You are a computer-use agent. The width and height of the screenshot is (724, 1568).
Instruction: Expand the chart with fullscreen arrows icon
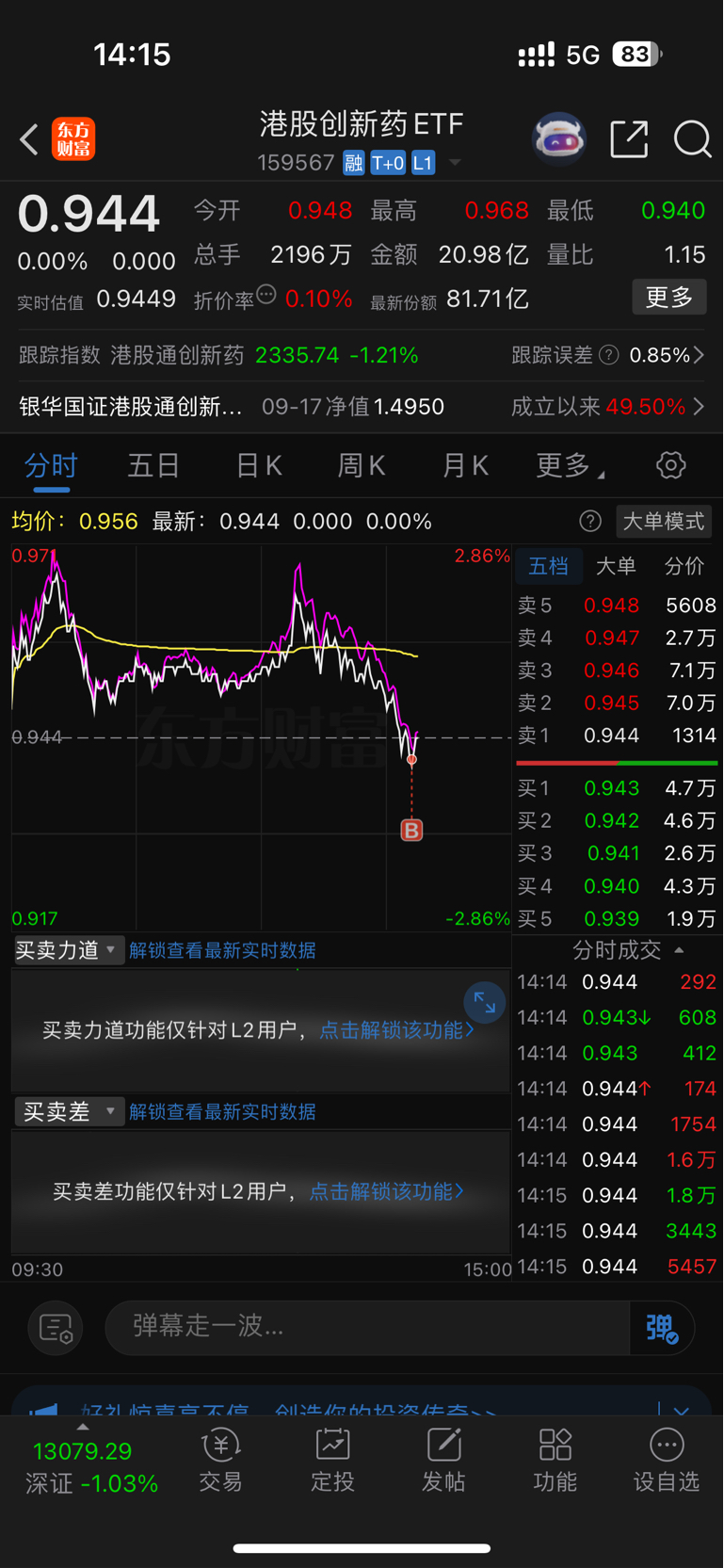click(x=485, y=1003)
